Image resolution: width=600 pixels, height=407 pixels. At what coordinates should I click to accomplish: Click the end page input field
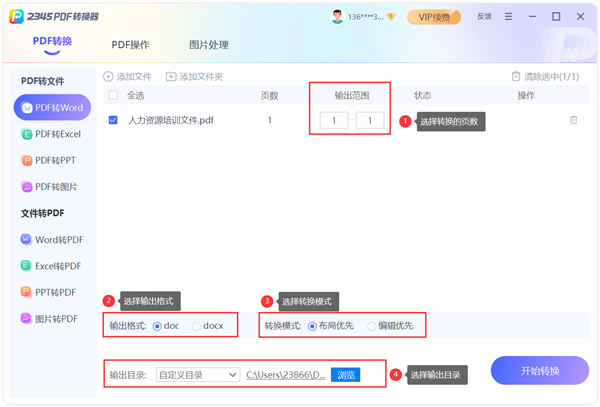tap(370, 120)
